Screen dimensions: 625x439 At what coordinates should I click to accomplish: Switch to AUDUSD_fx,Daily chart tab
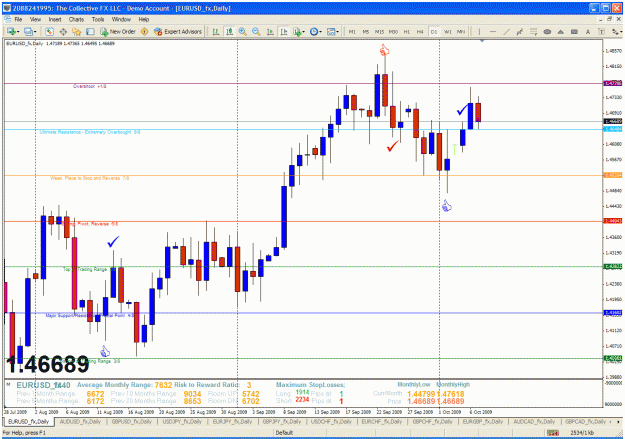(x=80, y=421)
